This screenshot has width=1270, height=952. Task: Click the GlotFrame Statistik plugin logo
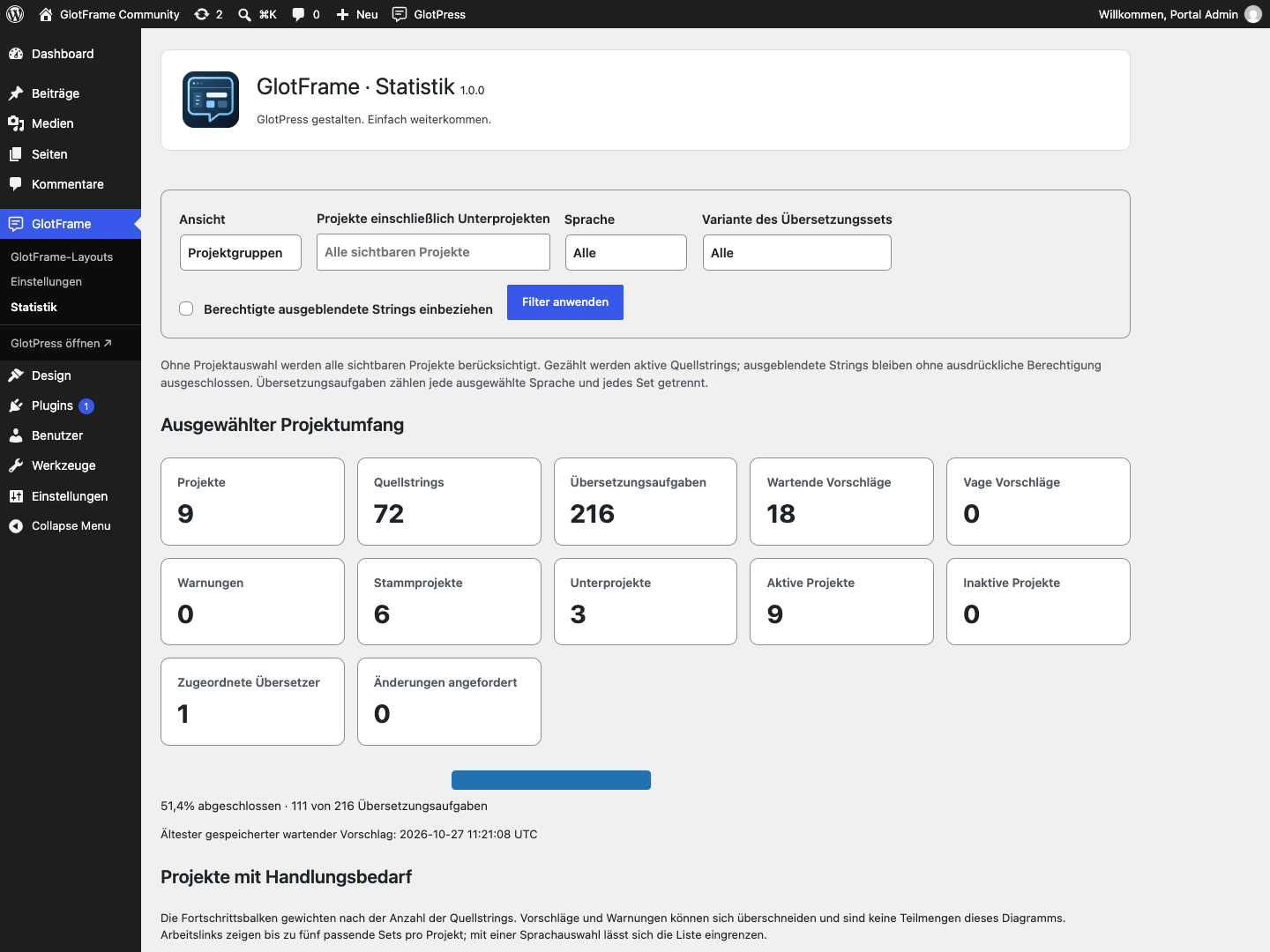211,100
